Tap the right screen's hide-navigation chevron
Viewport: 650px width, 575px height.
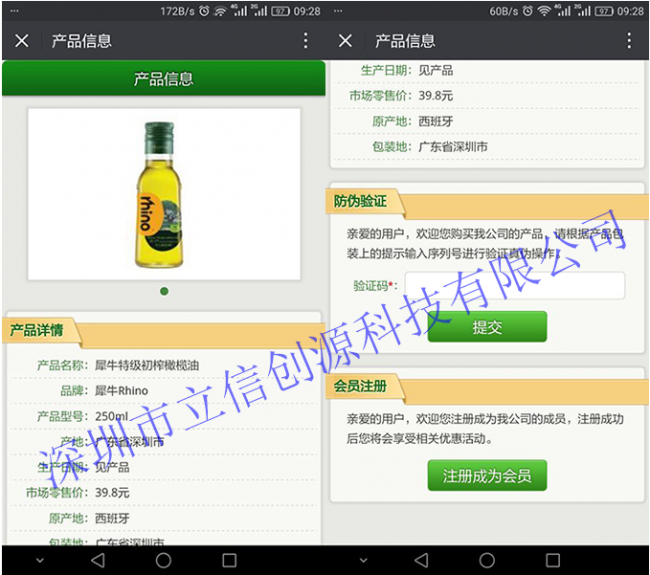(363, 560)
